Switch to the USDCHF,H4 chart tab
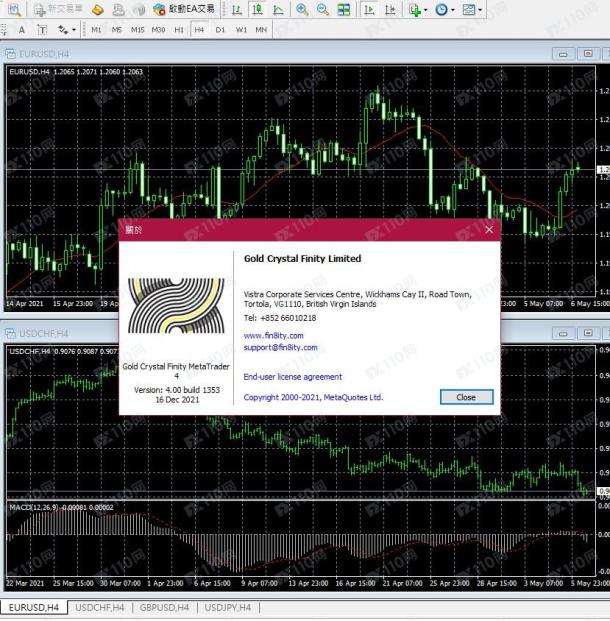This screenshot has width=610, height=621. point(99,608)
